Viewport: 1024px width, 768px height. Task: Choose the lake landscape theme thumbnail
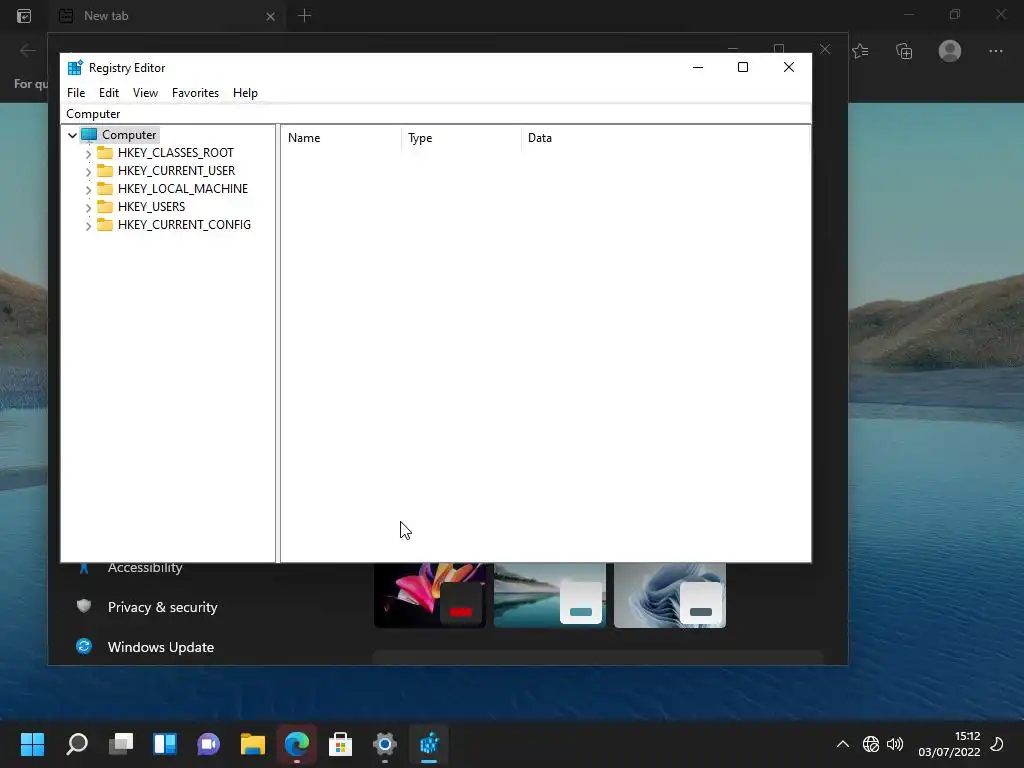click(550, 595)
